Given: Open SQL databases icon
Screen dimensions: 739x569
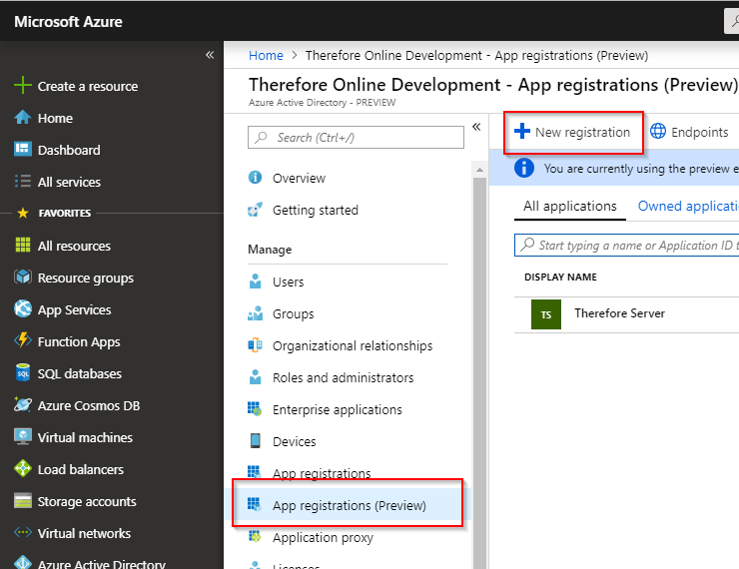Looking at the screenshot, I should point(23,373).
